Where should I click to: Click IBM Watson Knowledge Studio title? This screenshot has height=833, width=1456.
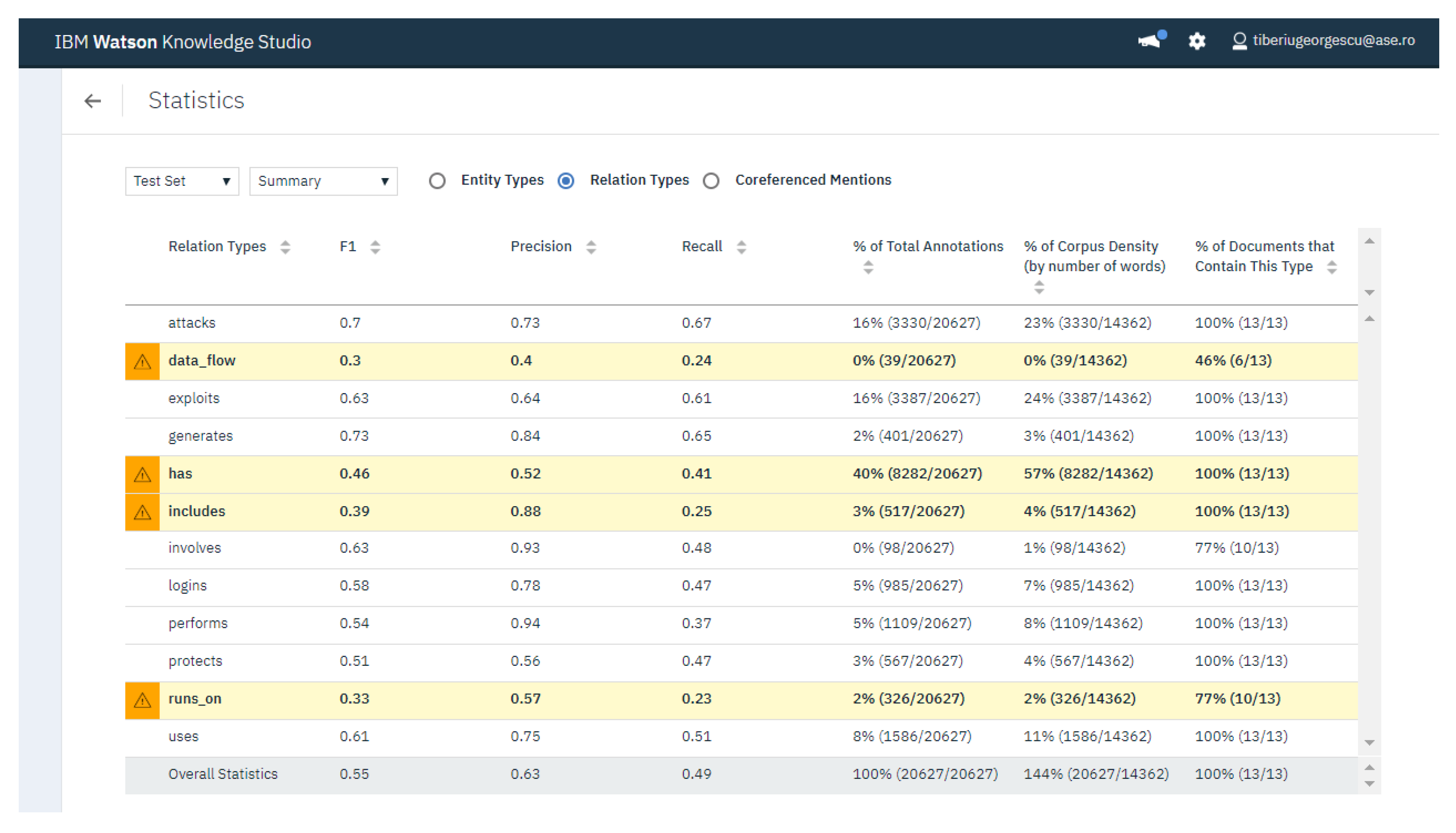[182, 42]
